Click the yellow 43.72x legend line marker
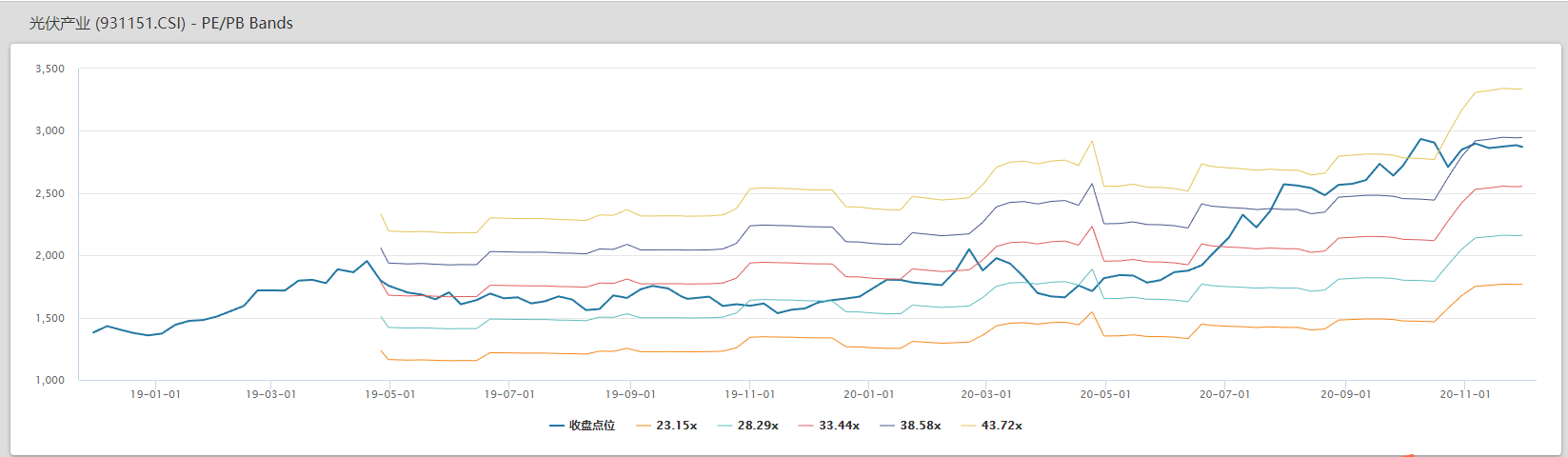The image size is (1568, 457). tap(969, 426)
